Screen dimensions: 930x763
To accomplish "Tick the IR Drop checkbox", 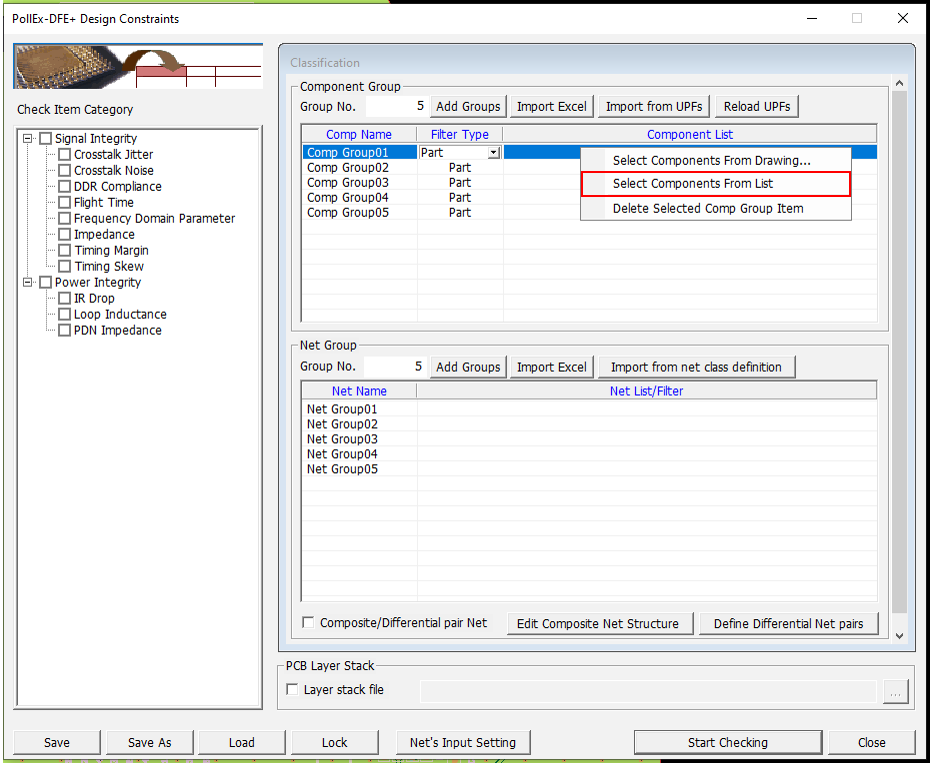I will tap(65, 299).
